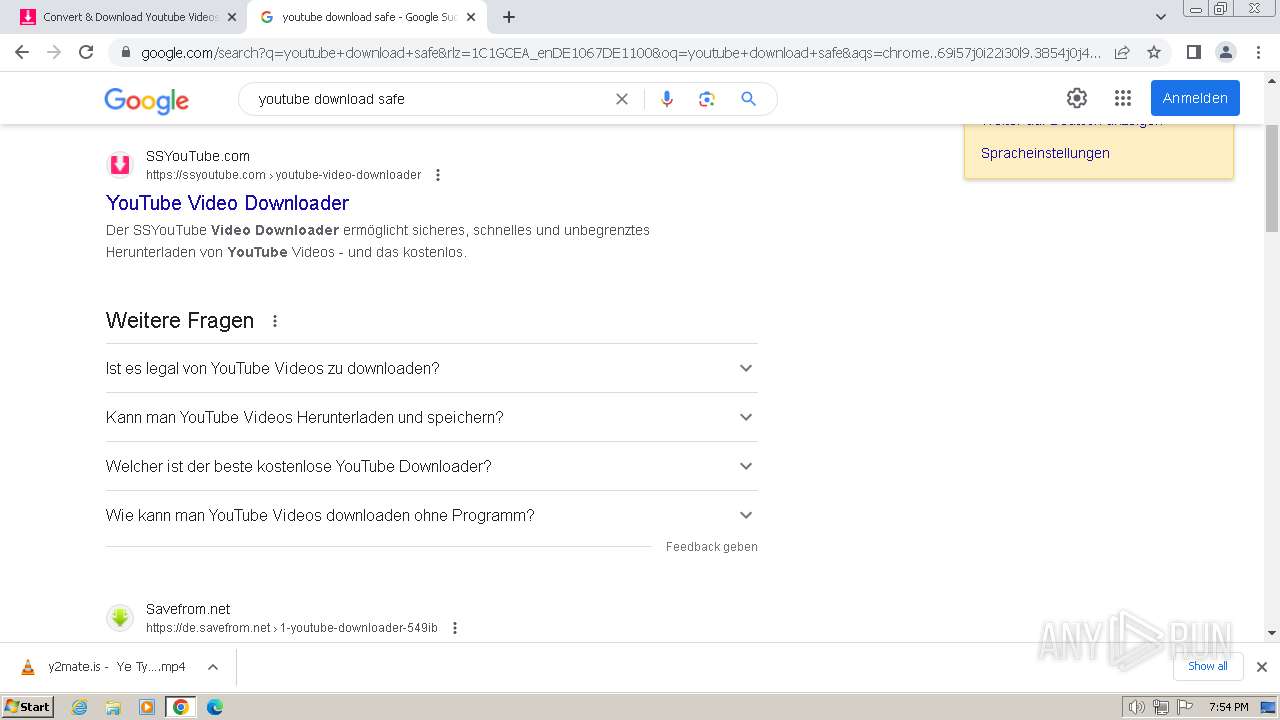
Task: Open the Google apps grid
Action: [x=1123, y=98]
